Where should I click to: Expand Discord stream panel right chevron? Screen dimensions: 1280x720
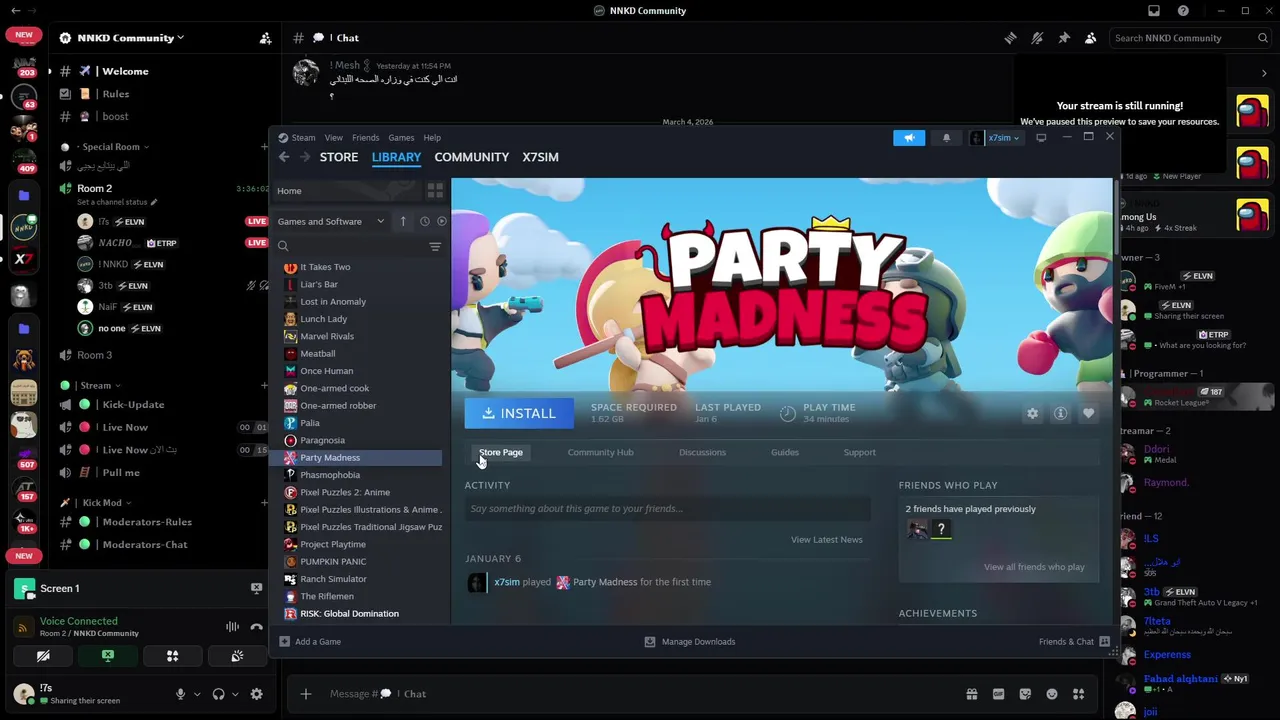[1264, 73]
